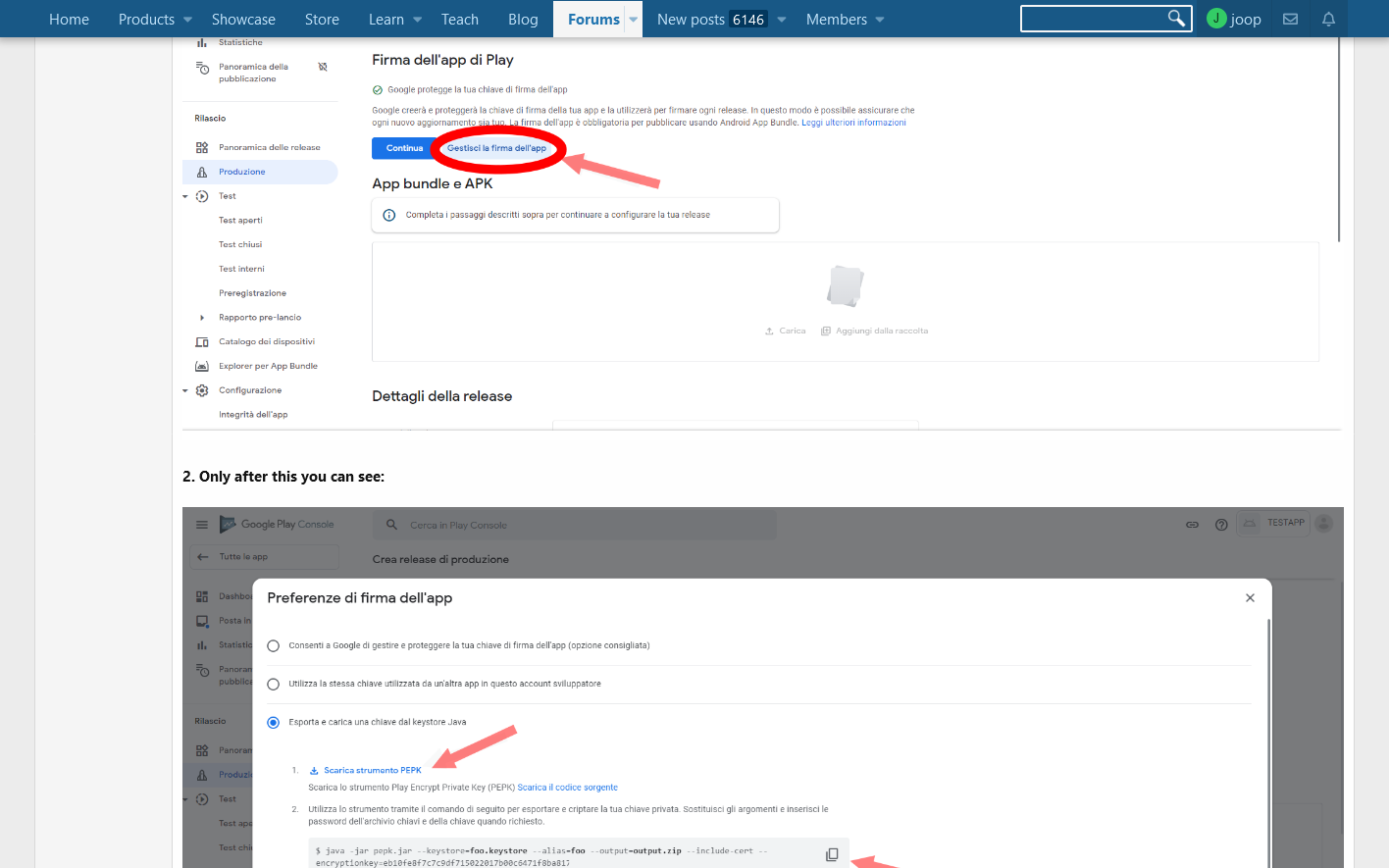Viewport: 1389px width, 868px height.
Task: Open the Blog menu item
Action: 523,19
